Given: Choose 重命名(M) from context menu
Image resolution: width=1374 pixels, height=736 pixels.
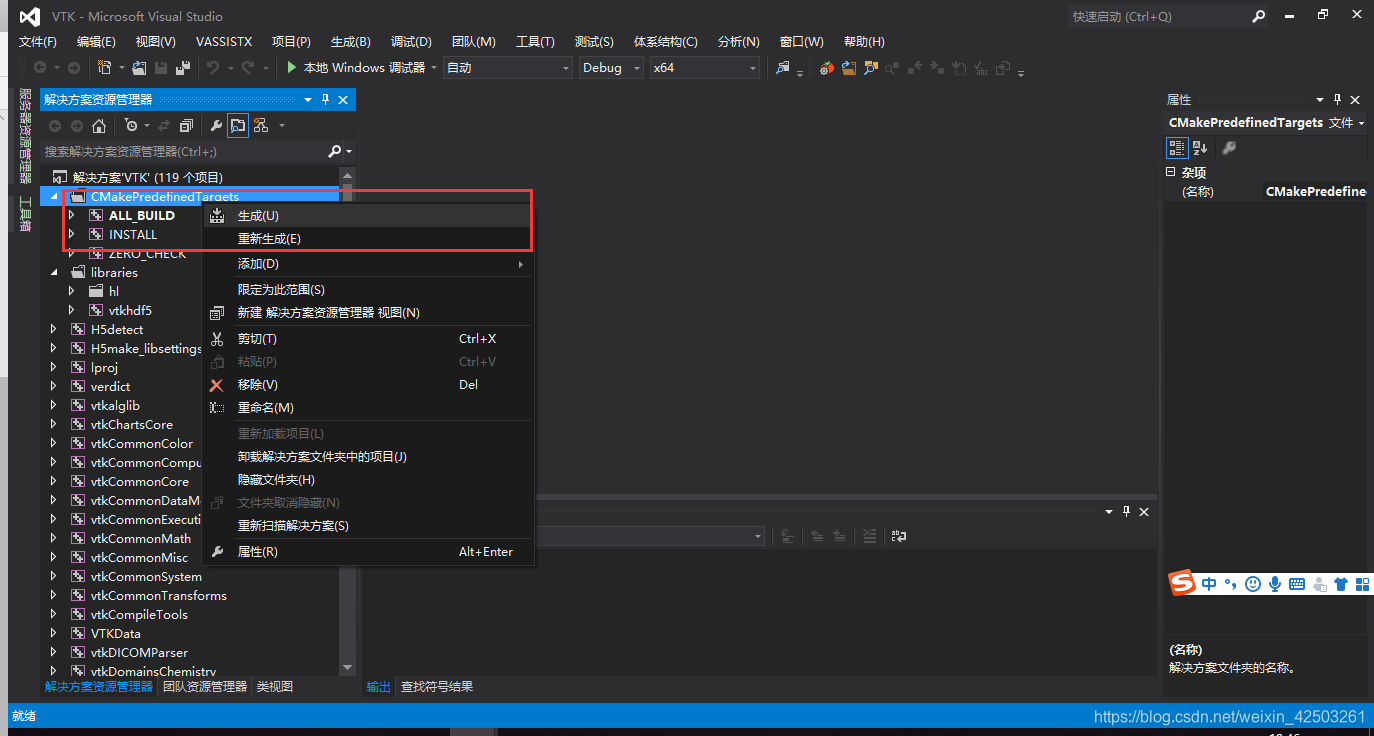Looking at the screenshot, I should point(368,408).
